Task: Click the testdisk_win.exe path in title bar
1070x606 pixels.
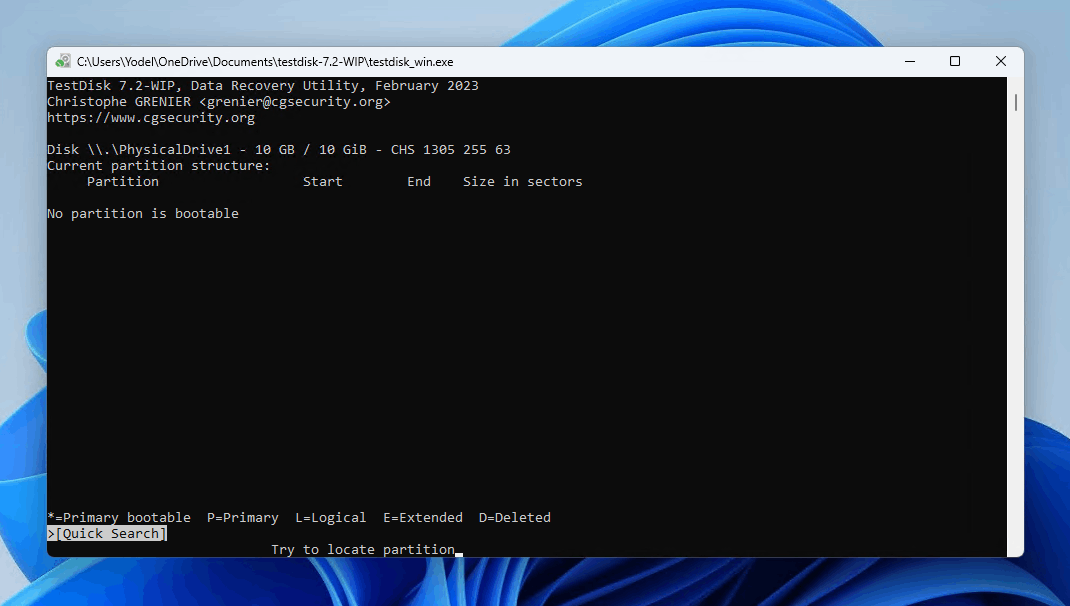Action: [x=265, y=62]
